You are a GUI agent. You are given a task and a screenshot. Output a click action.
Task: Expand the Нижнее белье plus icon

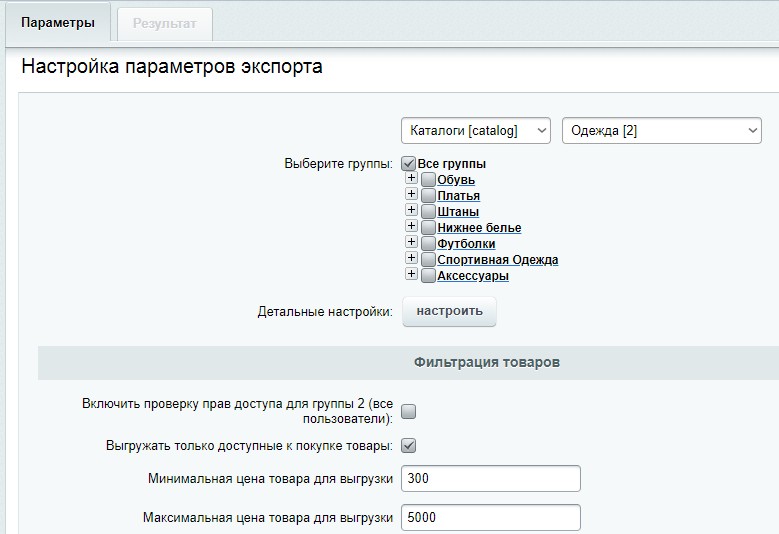[x=411, y=227]
